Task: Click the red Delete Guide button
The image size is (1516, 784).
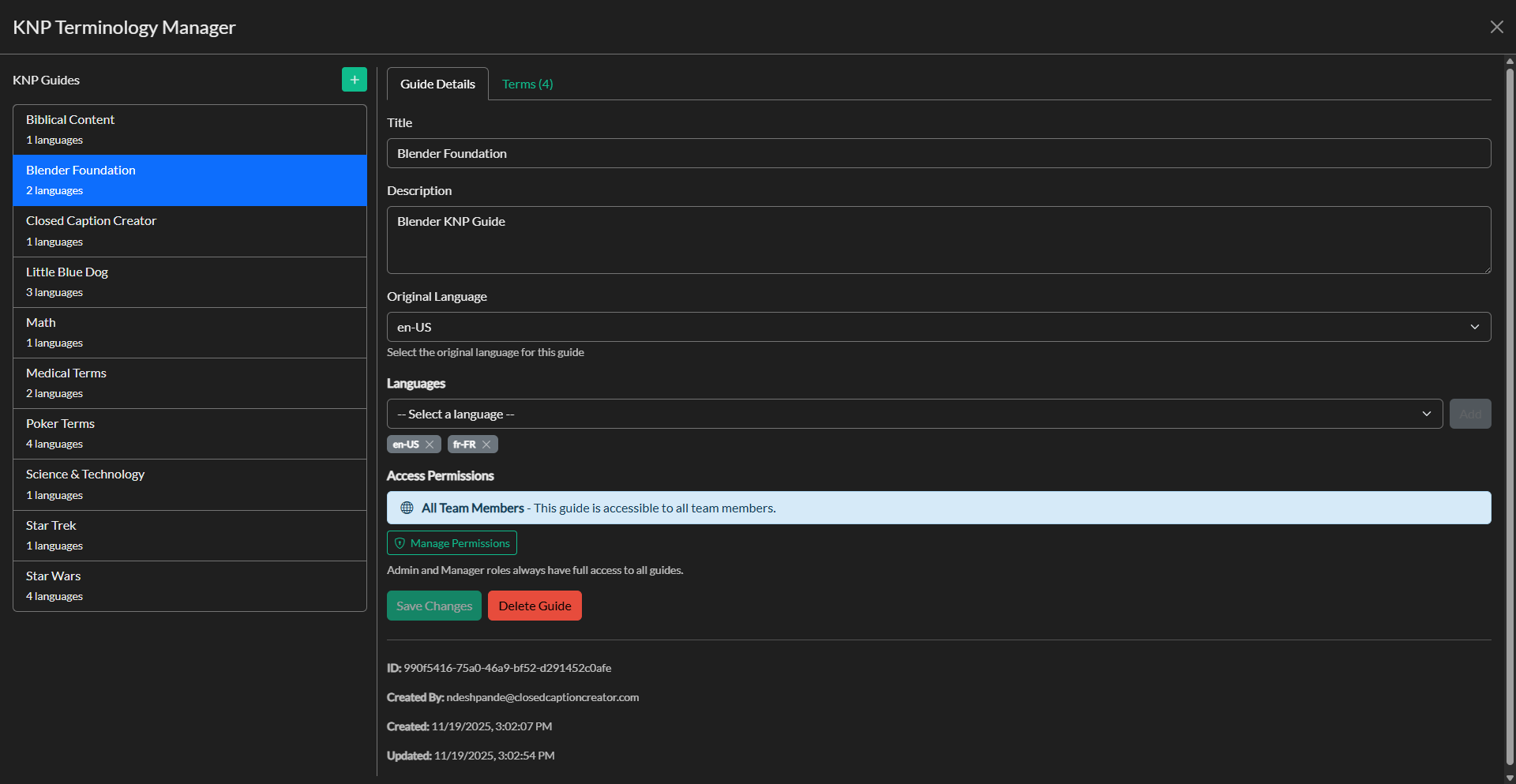Action: [535, 606]
